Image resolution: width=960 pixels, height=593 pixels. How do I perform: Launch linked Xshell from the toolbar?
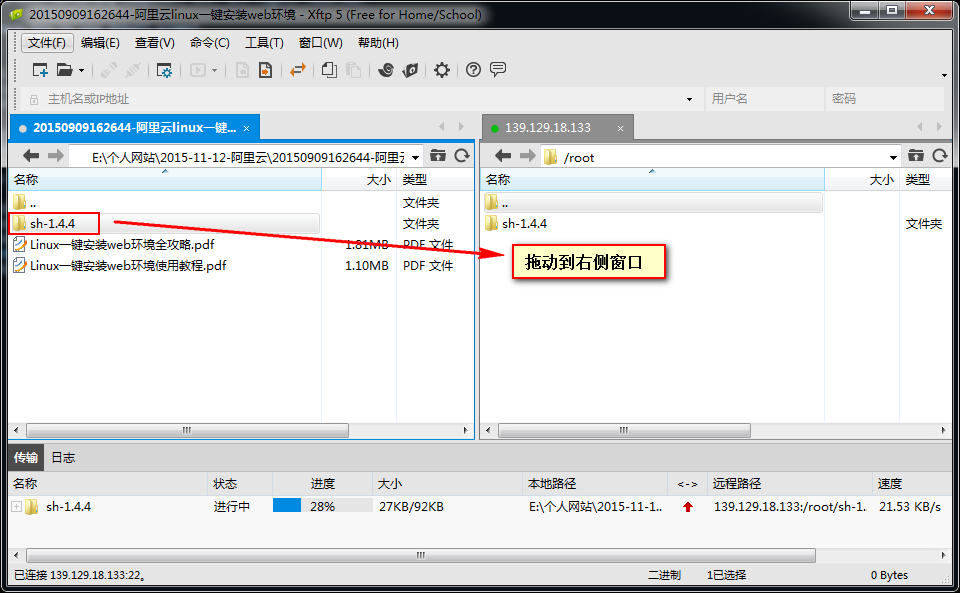(x=387, y=70)
